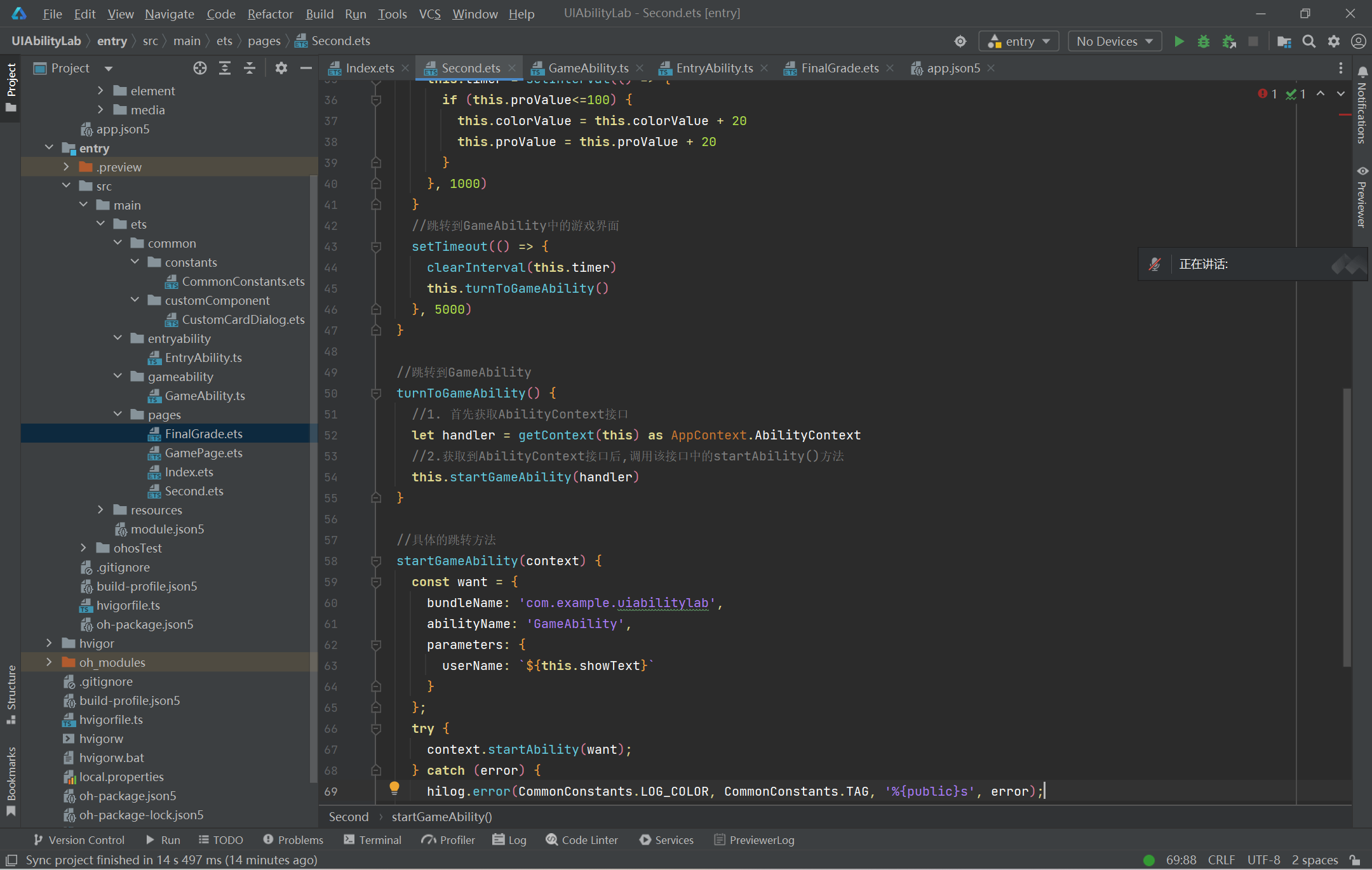Open the No Devices selector dropdown
The width and height of the screenshot is (1372, 870).
tap(1115, 41)
